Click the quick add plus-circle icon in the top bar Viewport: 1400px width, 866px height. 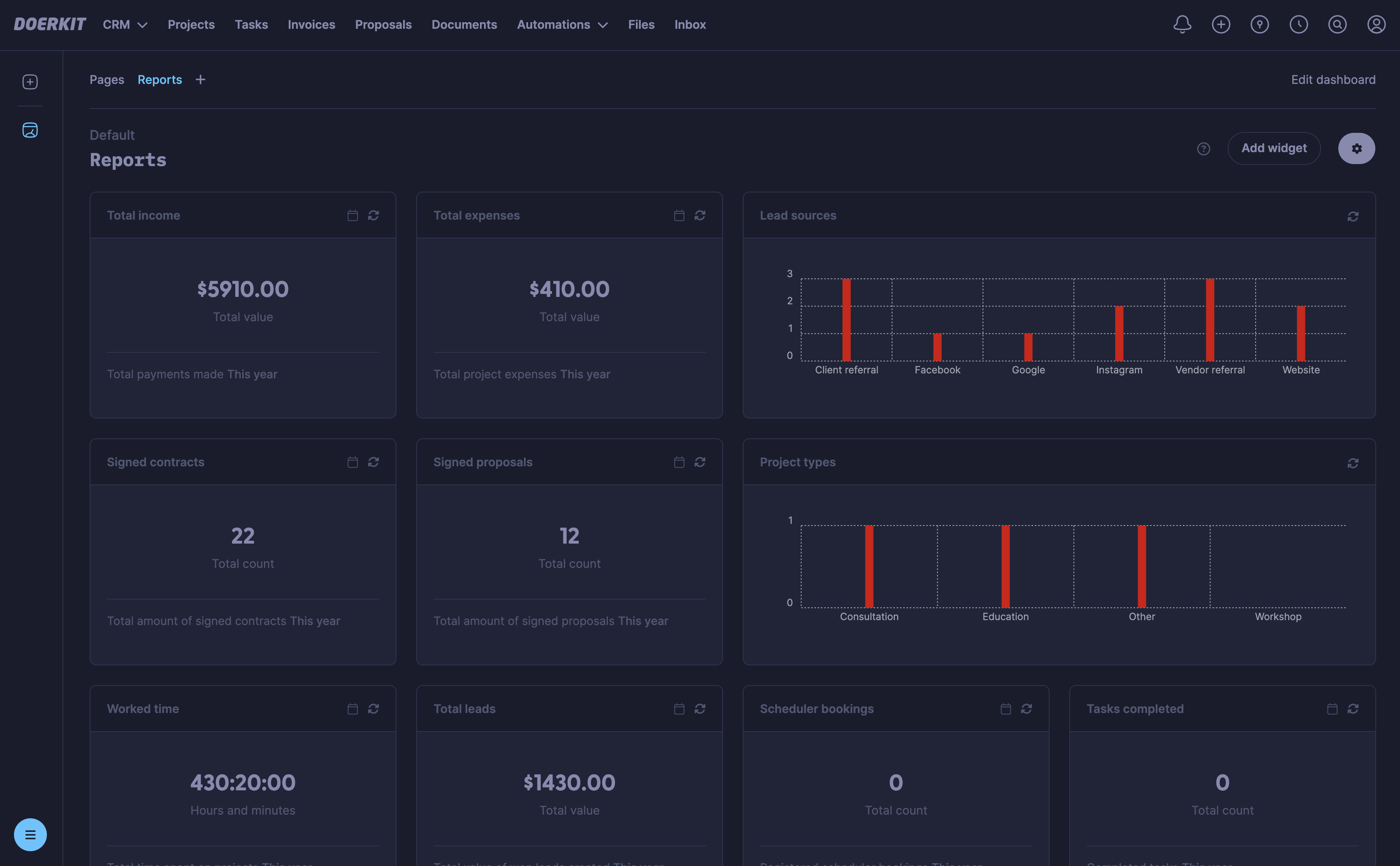point(1221,25)
